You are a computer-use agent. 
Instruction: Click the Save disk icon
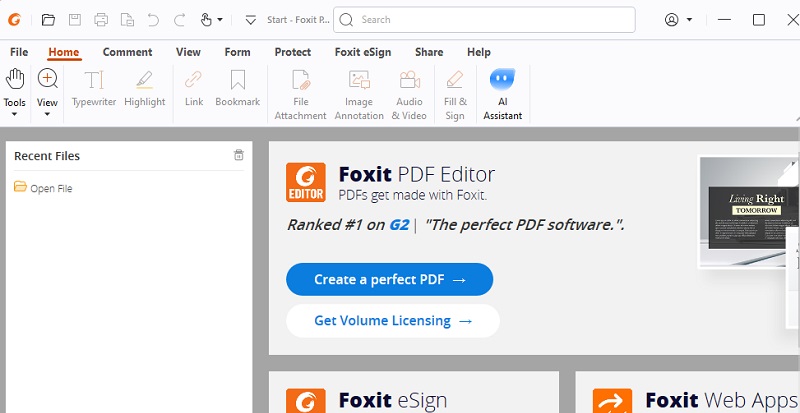click(75, 20)
